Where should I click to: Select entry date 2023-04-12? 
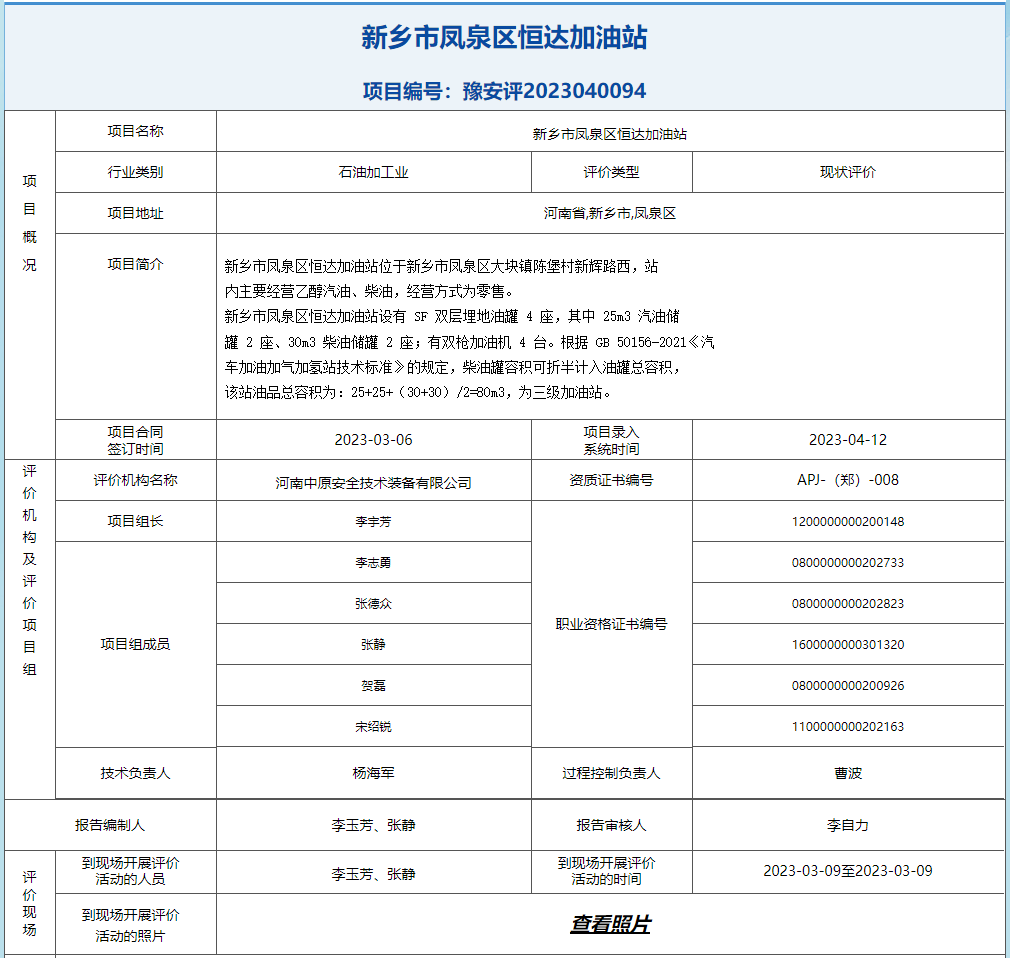coord(848,440)
